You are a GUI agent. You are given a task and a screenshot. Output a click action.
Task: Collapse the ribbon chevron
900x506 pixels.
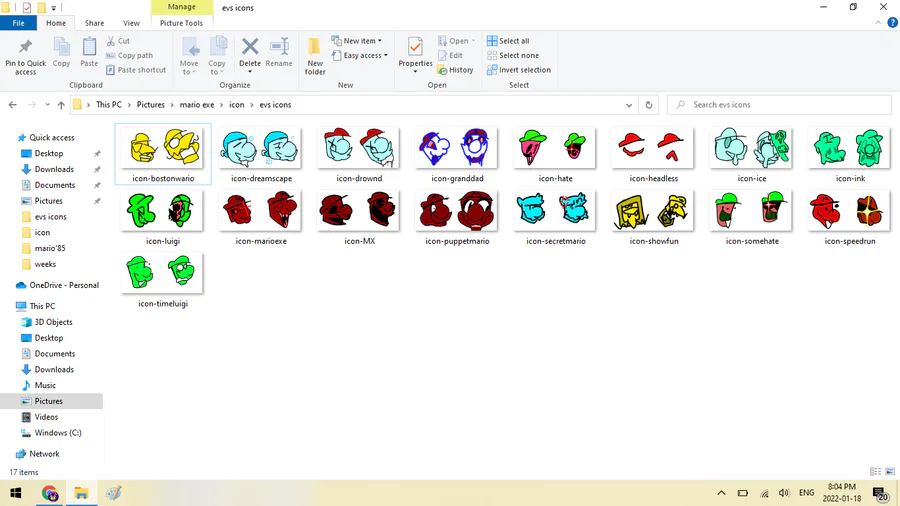click(878, 23)
